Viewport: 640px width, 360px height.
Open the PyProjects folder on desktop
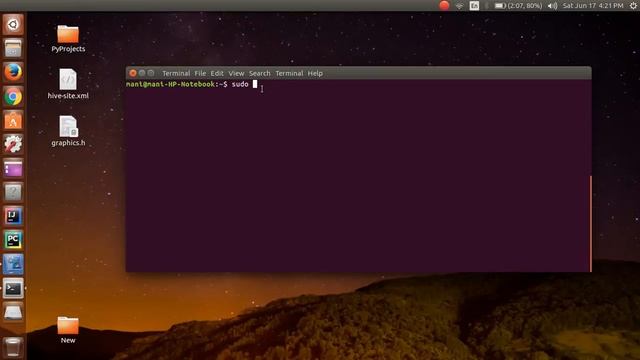coord(68,39)
